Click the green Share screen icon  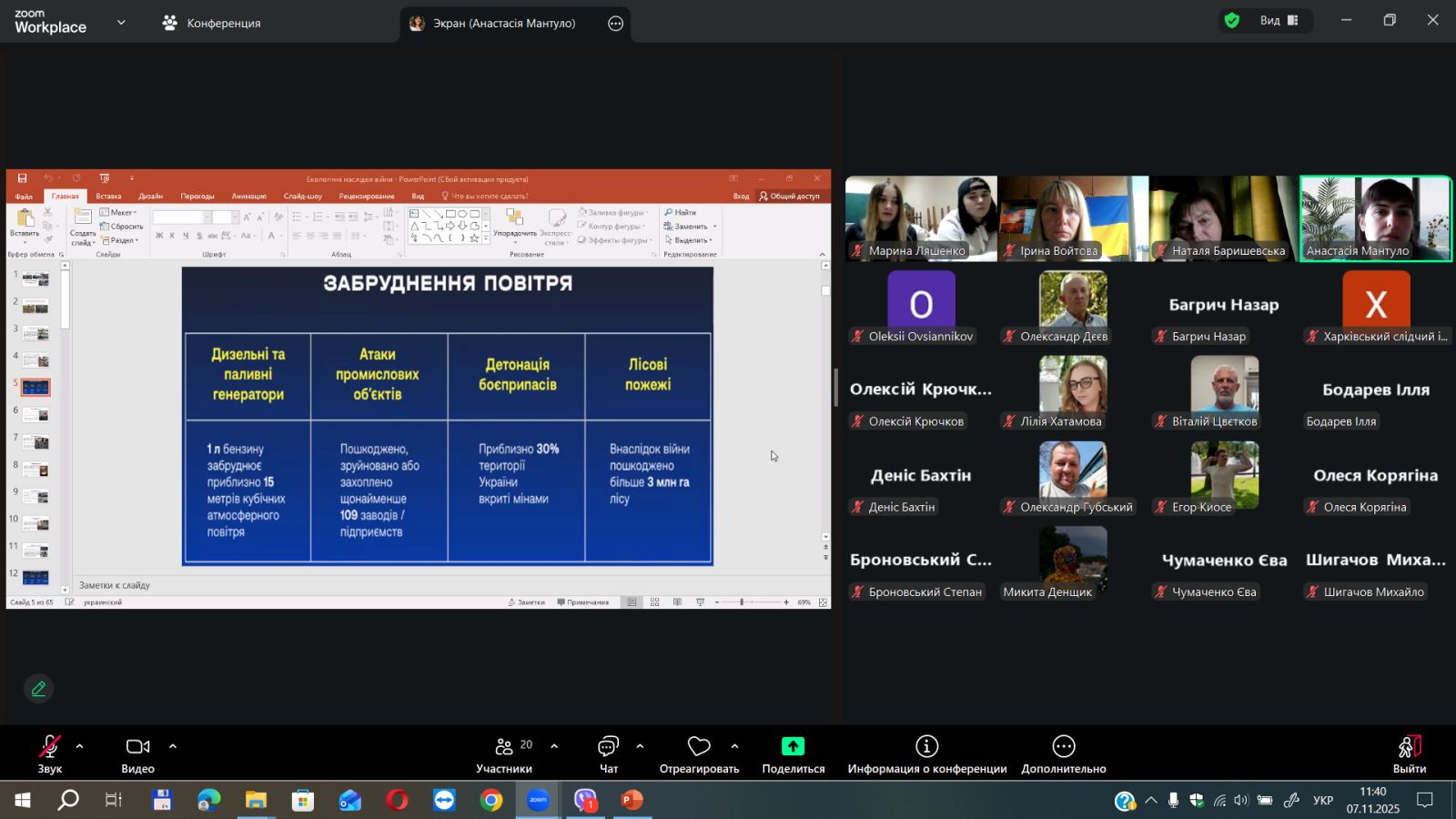pos(793,747)
